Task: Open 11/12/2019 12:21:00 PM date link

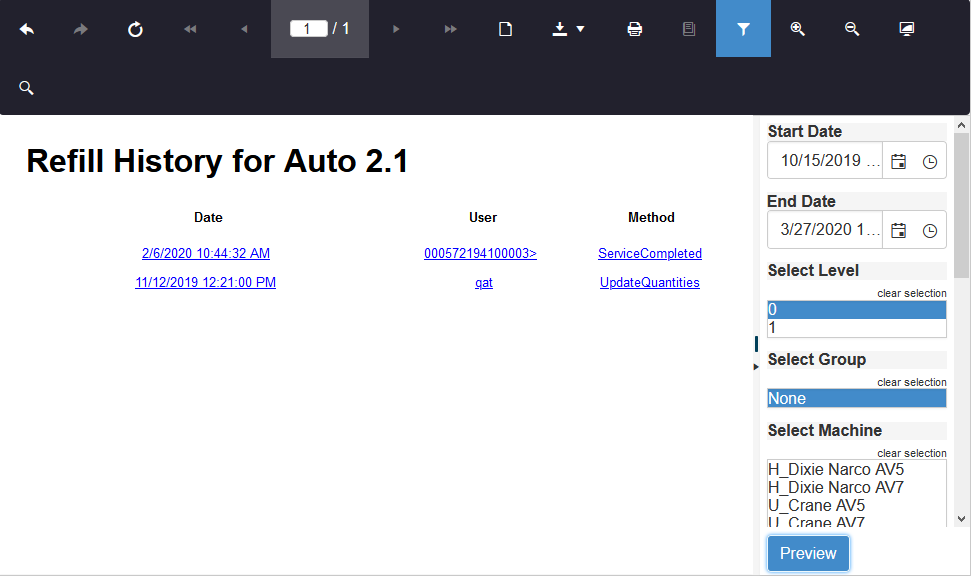Action: coord(206,282)
